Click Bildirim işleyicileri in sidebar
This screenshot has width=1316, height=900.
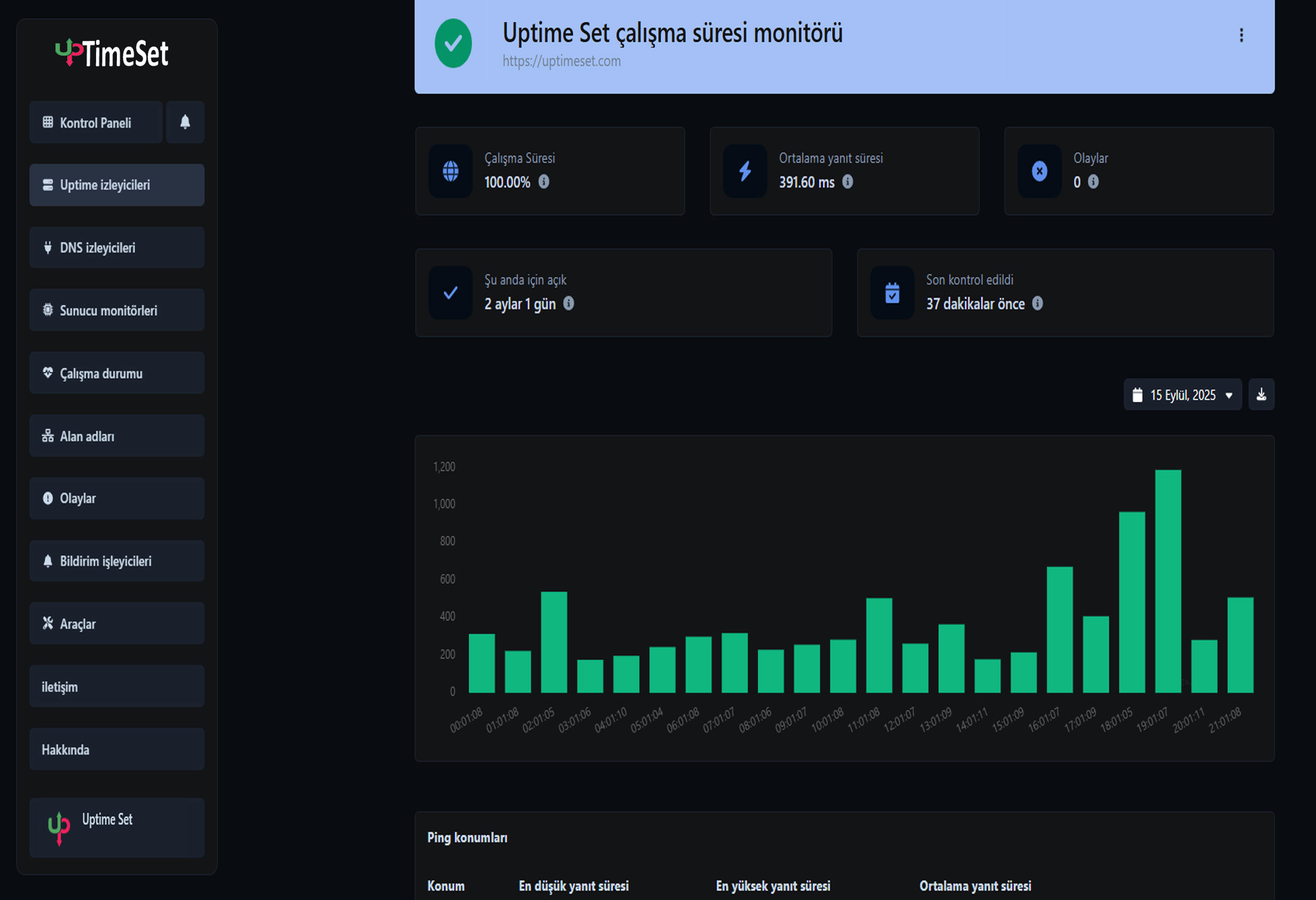[116, 561]
